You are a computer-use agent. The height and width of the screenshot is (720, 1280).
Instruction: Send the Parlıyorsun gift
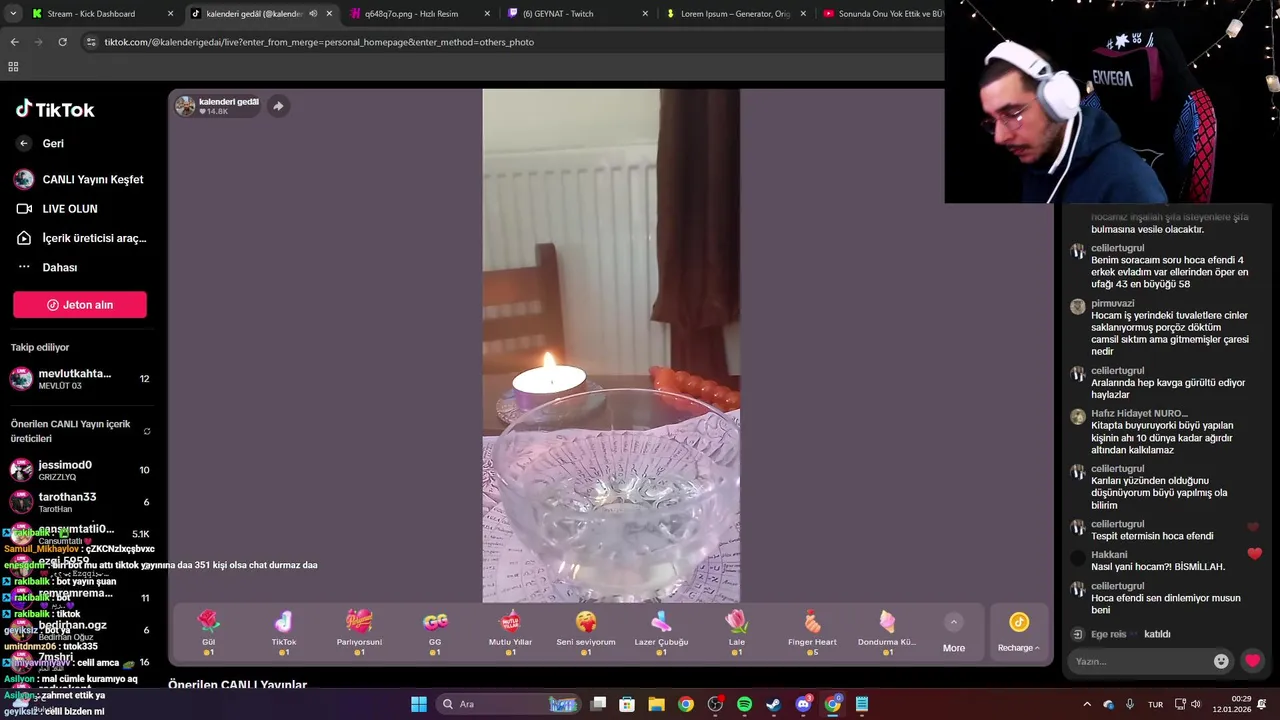pyautogui.click(x=359, y=634)
